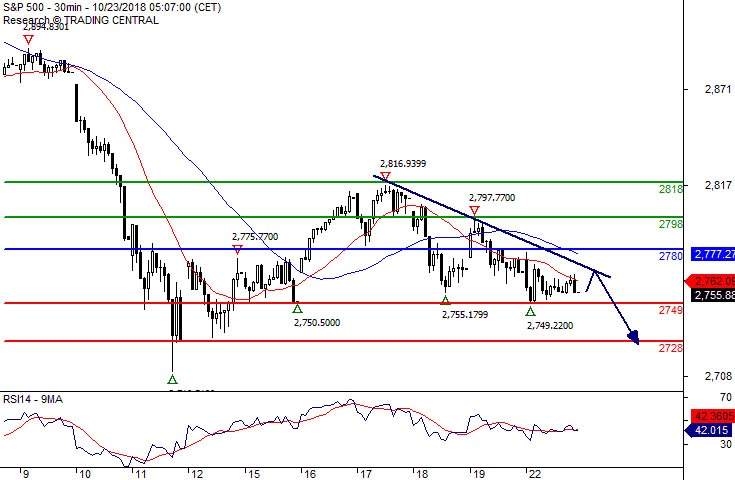Select the 2,816.9399 high price label
This screenshot has width=735, height=480.
[403, 164]
